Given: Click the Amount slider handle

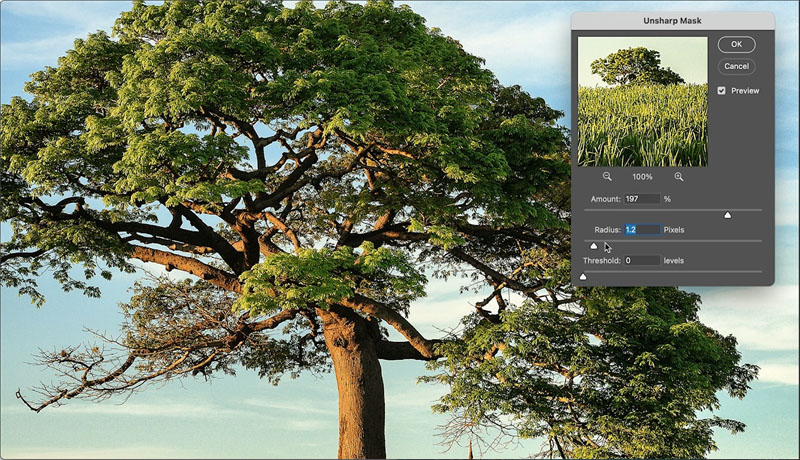Looking at the screenshot, I should point(728,215).
